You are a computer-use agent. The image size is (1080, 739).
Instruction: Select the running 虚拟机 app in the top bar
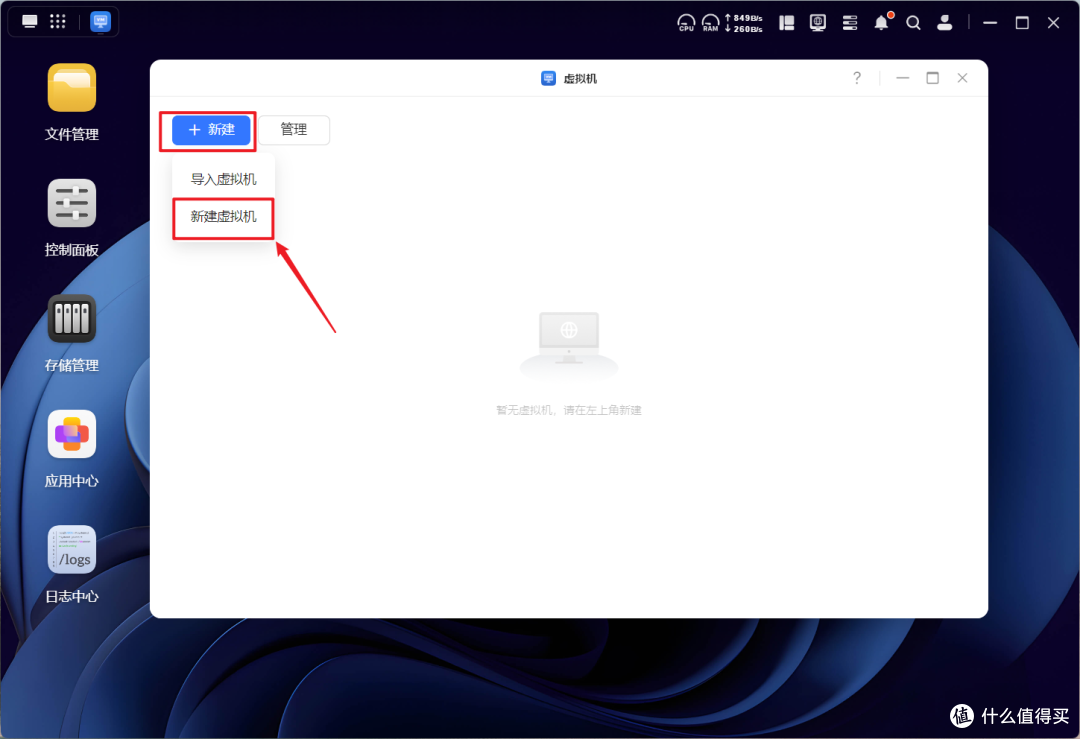point(101,21)
